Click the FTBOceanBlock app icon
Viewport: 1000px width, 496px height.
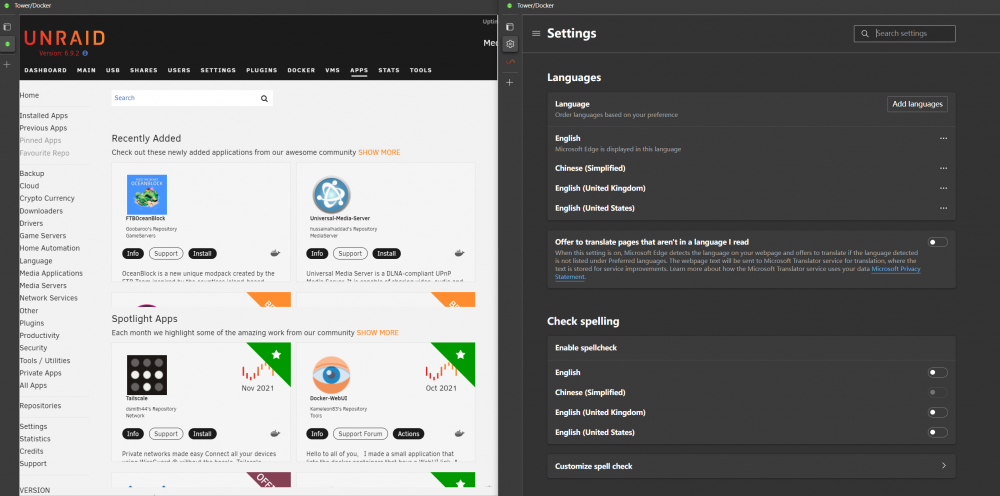click(147, 194)
